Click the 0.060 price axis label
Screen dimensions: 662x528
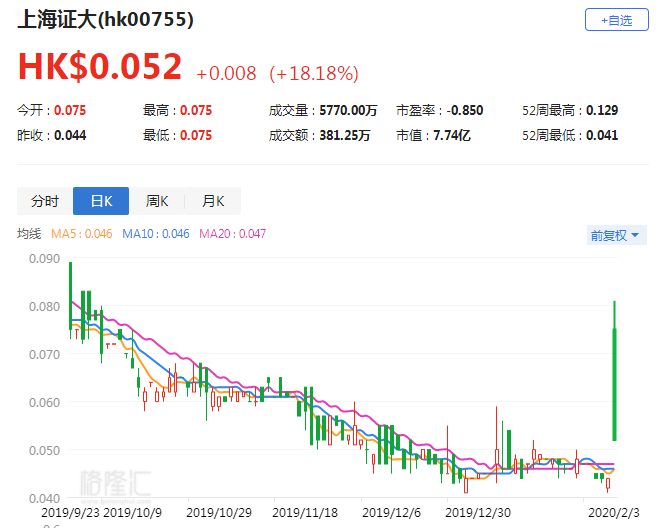pos(44,403)
